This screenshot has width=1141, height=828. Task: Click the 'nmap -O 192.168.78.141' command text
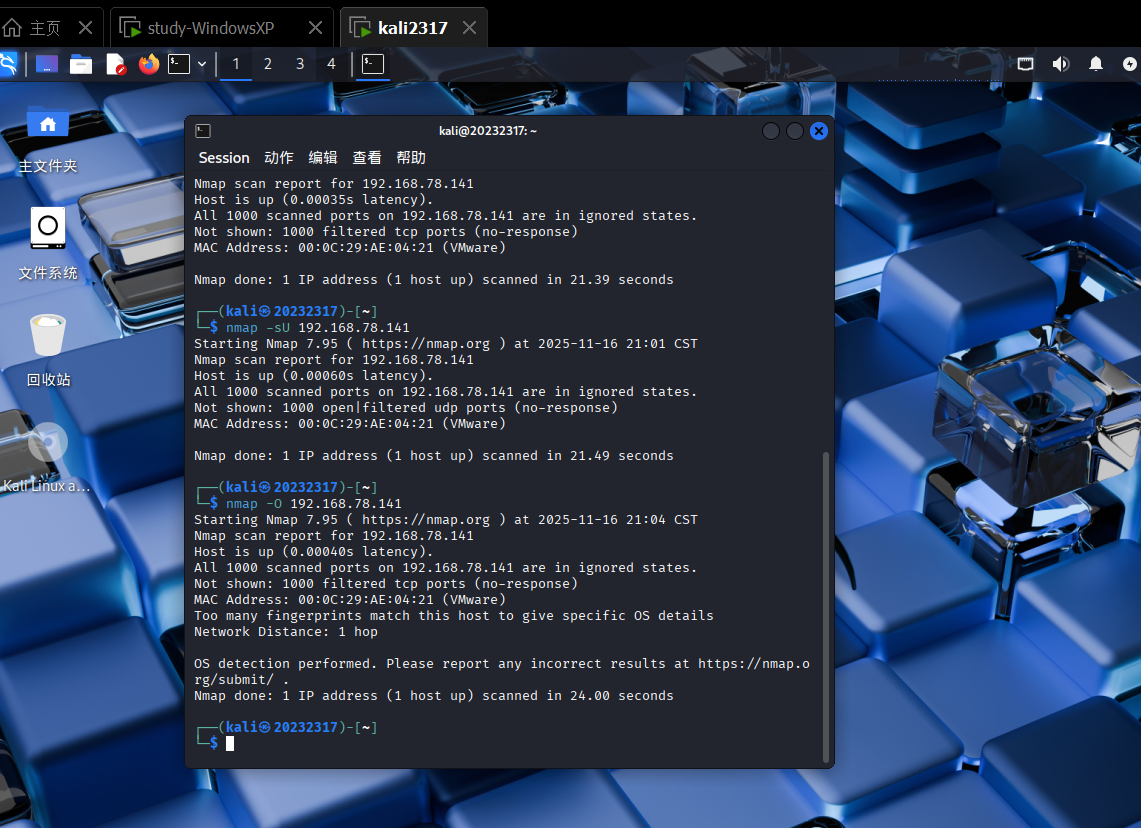pos(314,503)
